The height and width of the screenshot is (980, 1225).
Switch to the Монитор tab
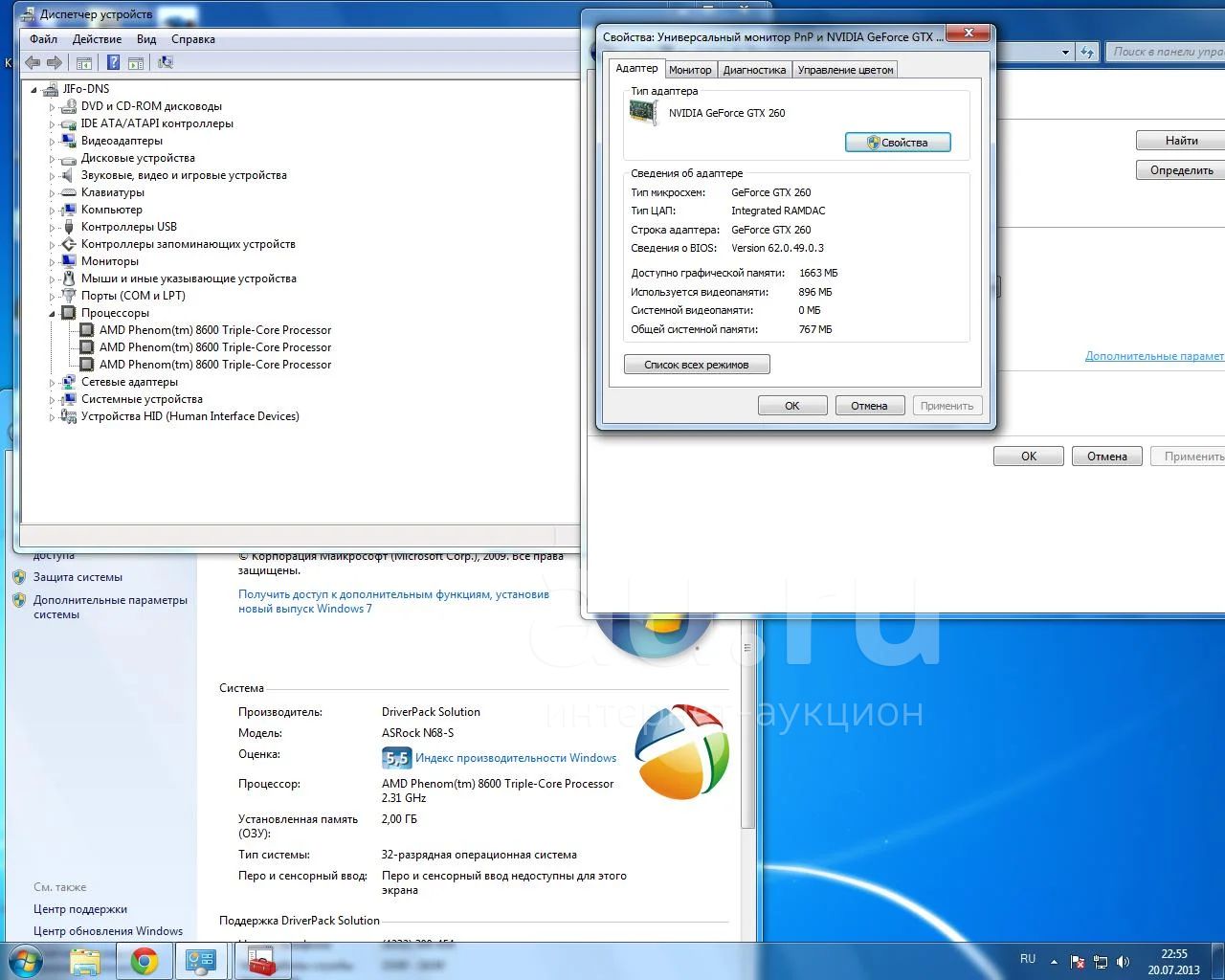click(x=690, y=70)
